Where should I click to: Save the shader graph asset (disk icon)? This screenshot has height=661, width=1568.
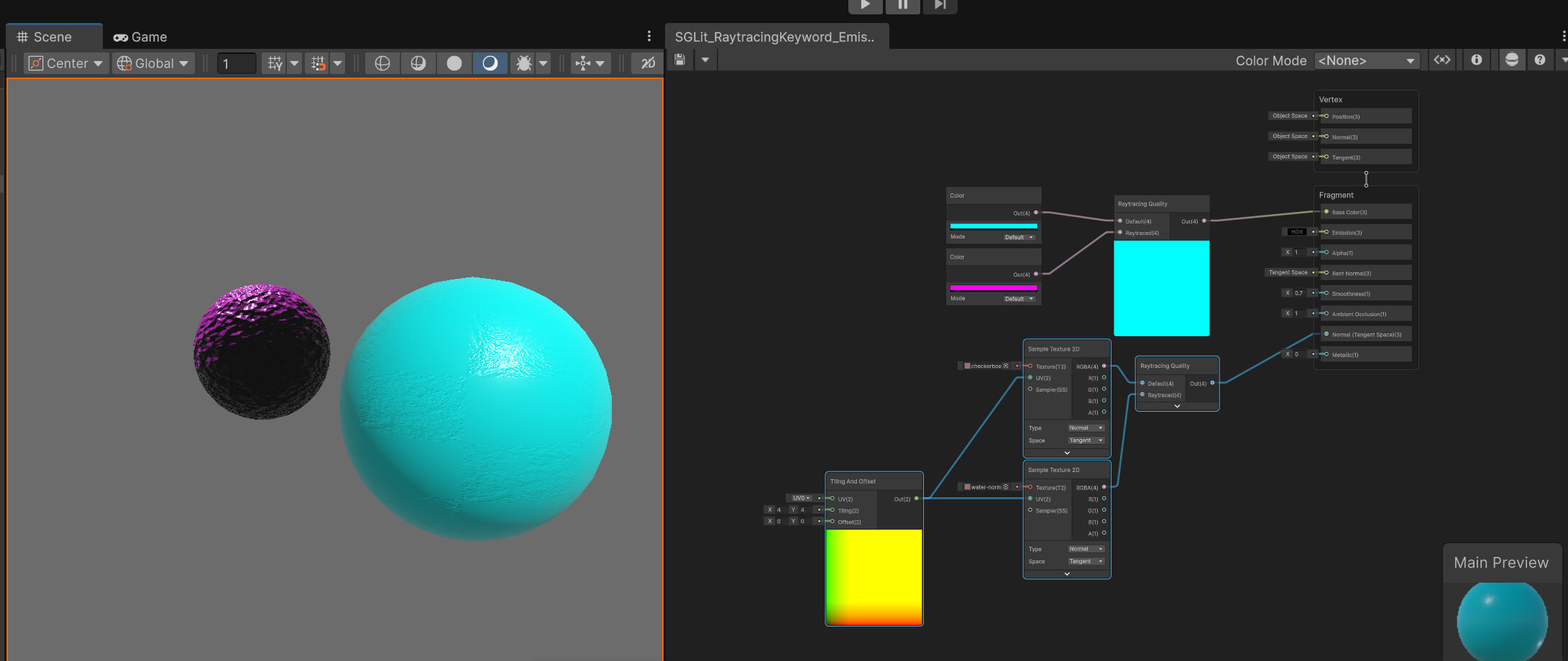[x=679, y=60]
